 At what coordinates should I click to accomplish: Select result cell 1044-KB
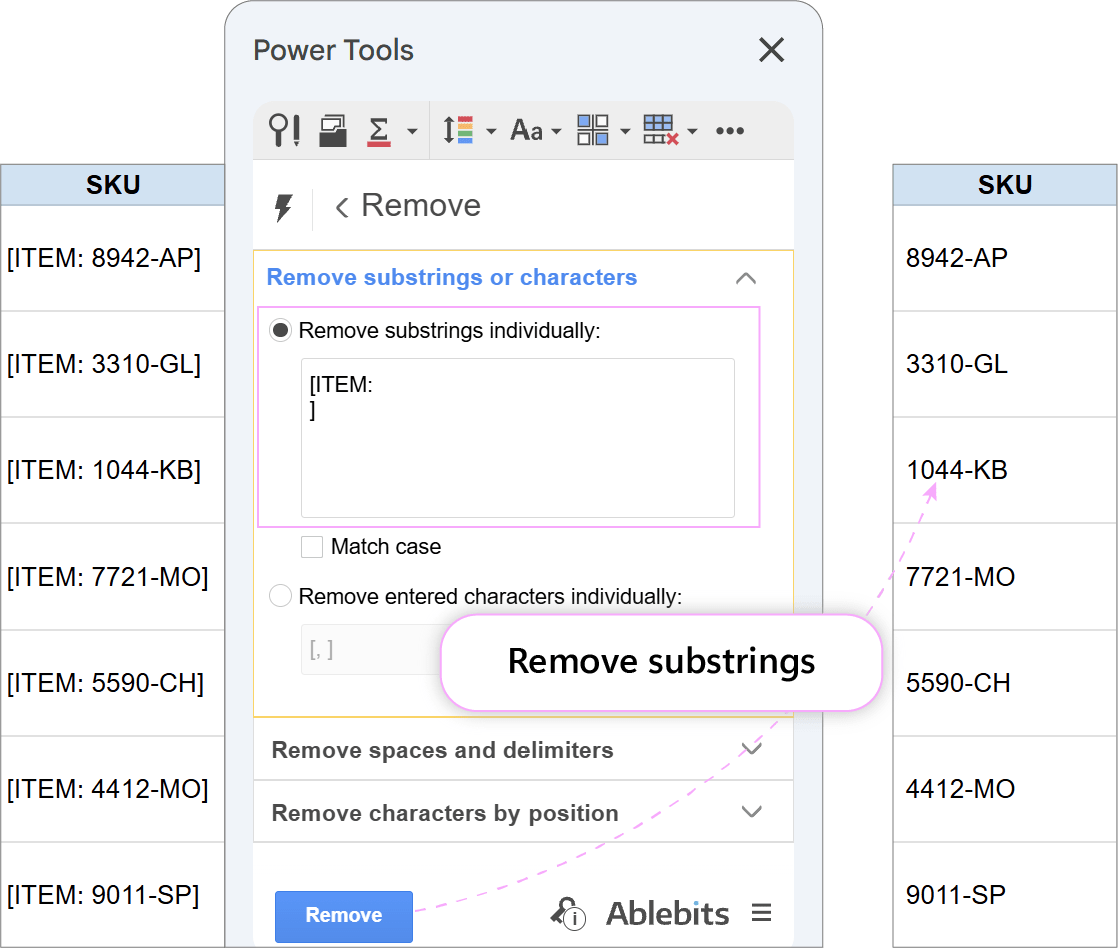pyautogui.click(x=1005, y=470)
